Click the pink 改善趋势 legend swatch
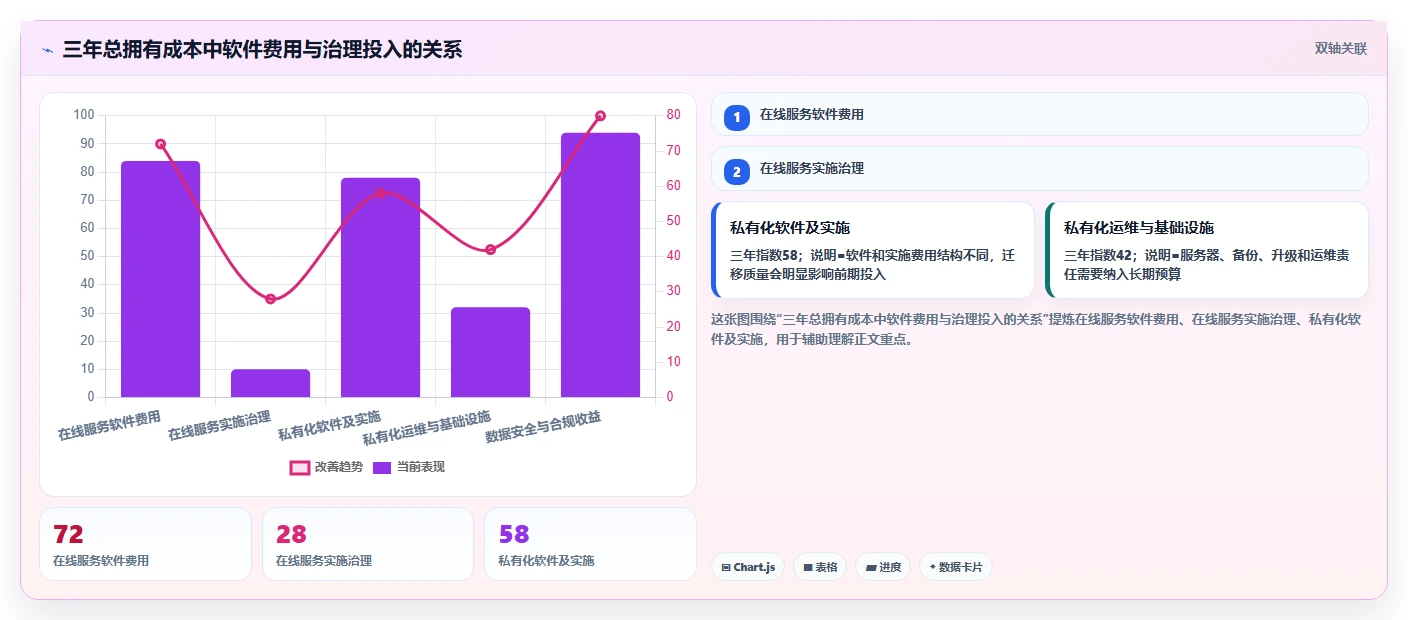Image resolution: width=1408 pixels, height=620 pixels. point(299,467)
